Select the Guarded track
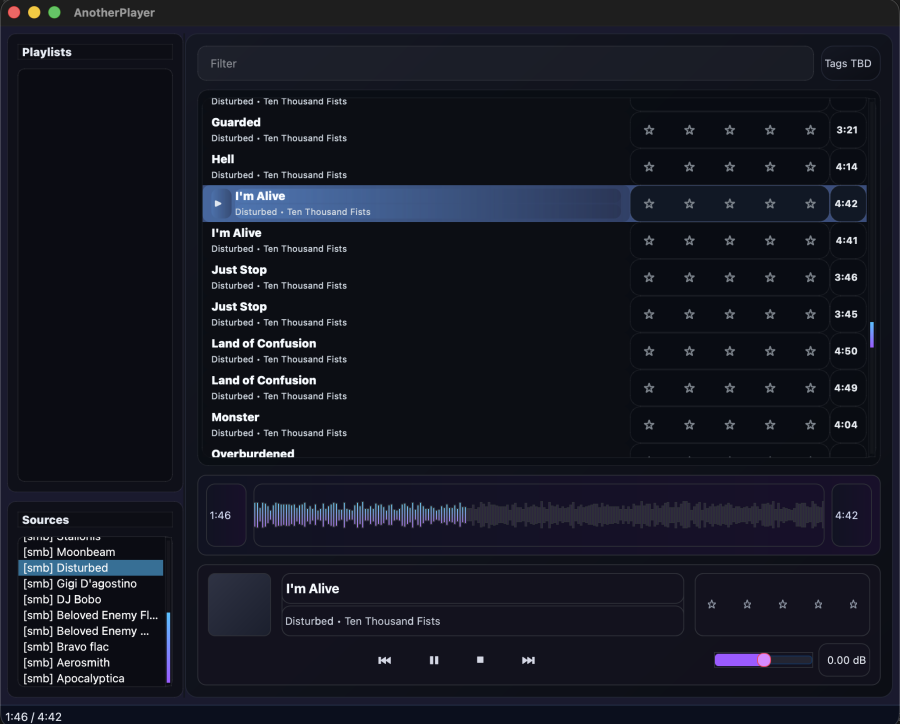900x724 pixels. pyautogui.click(x=416, y=130)
